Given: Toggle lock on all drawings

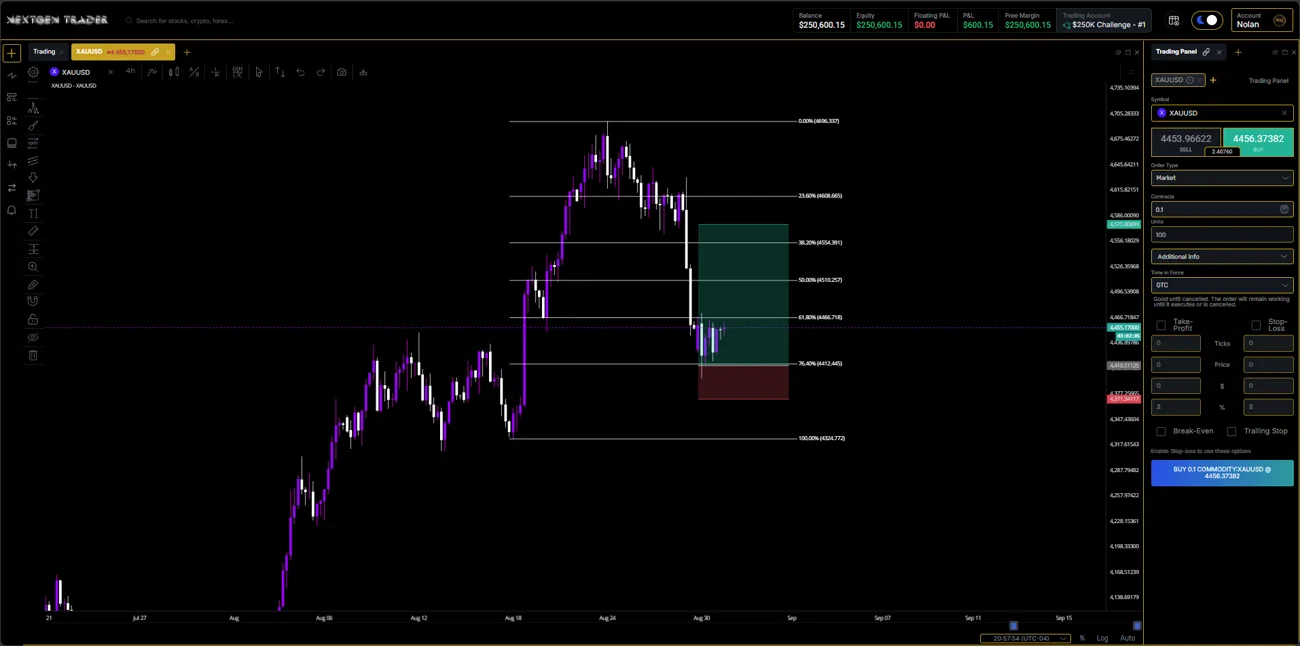Looking at the screenshot, I should point(33,319).
